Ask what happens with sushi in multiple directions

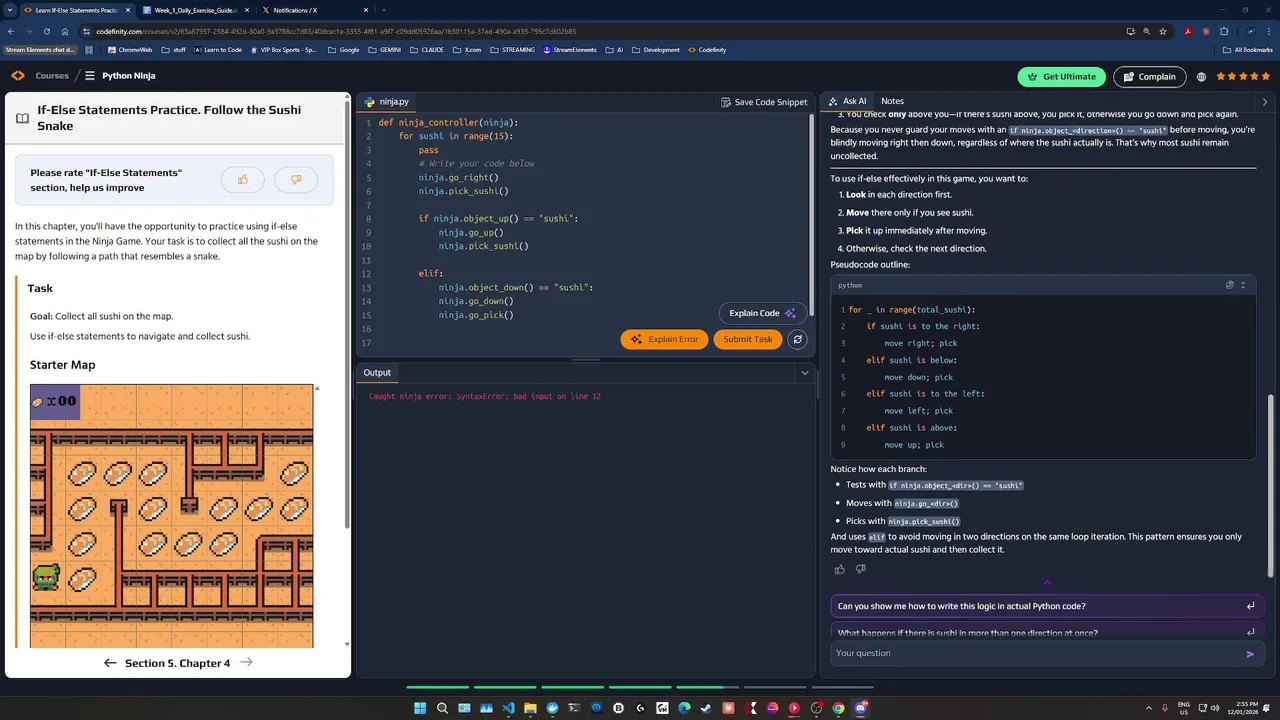(x=1047, y=631)
